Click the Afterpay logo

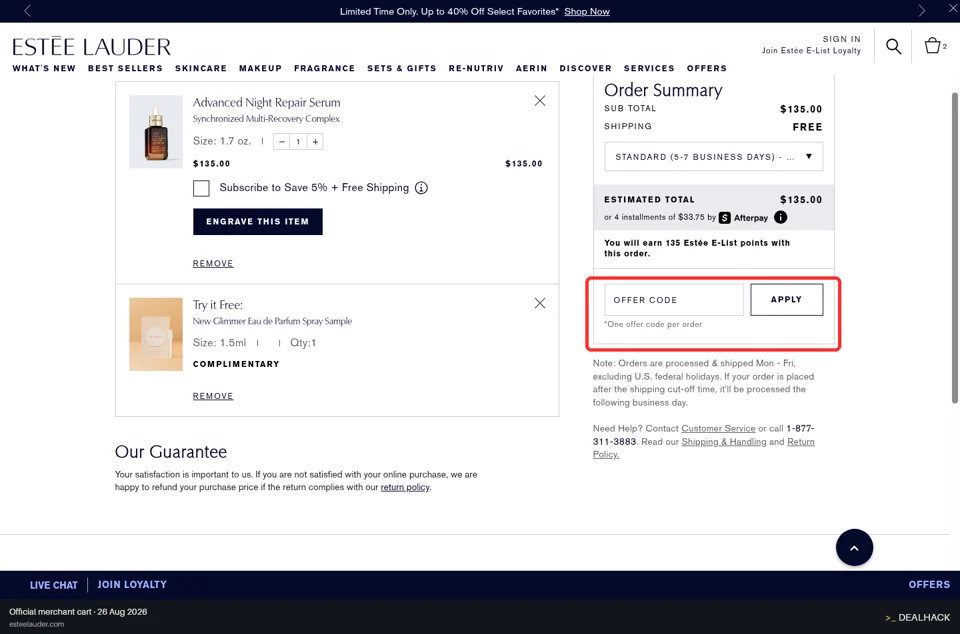tap(743, 218)
